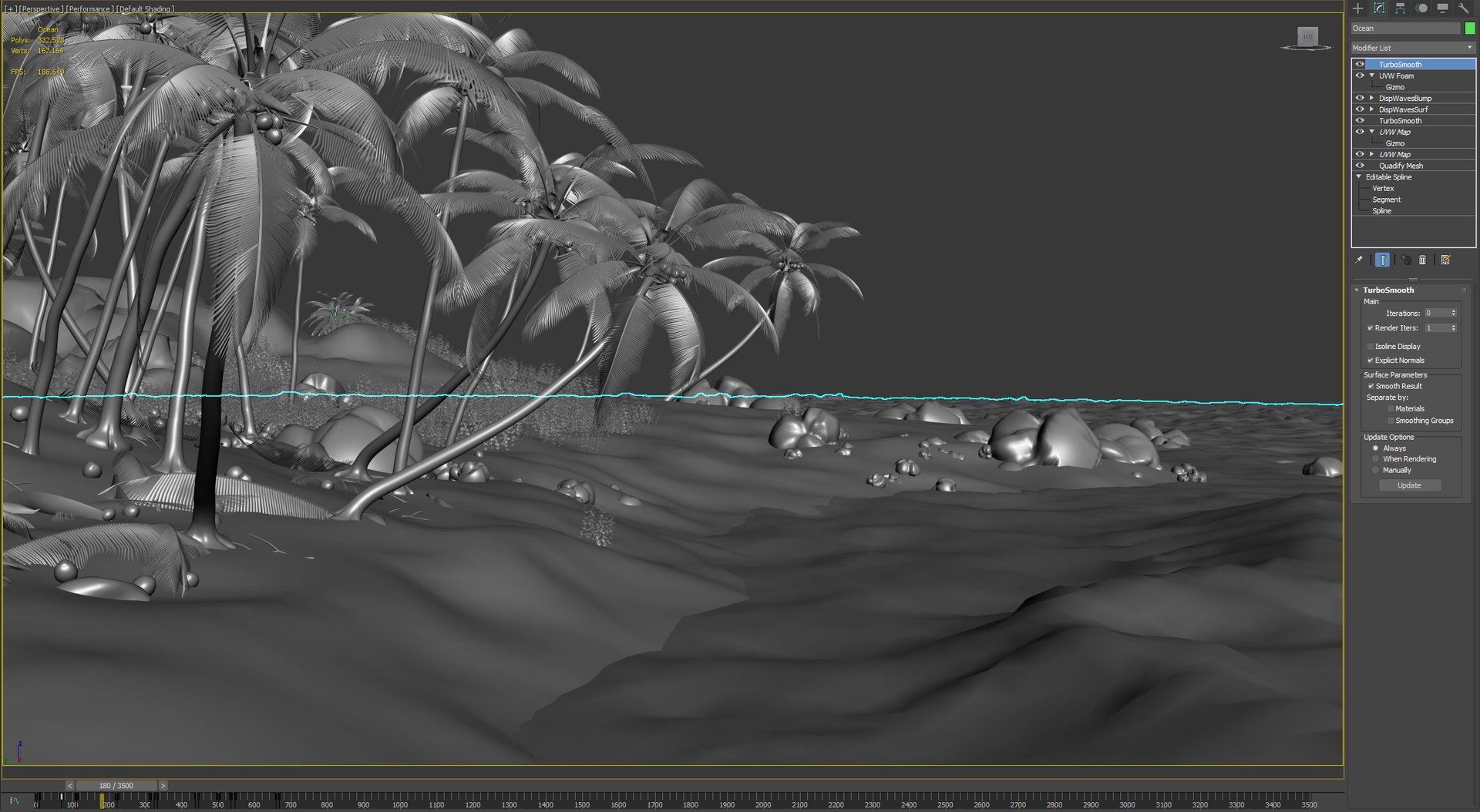Open the Default Shading viewport menu

[x=146, y=9]
